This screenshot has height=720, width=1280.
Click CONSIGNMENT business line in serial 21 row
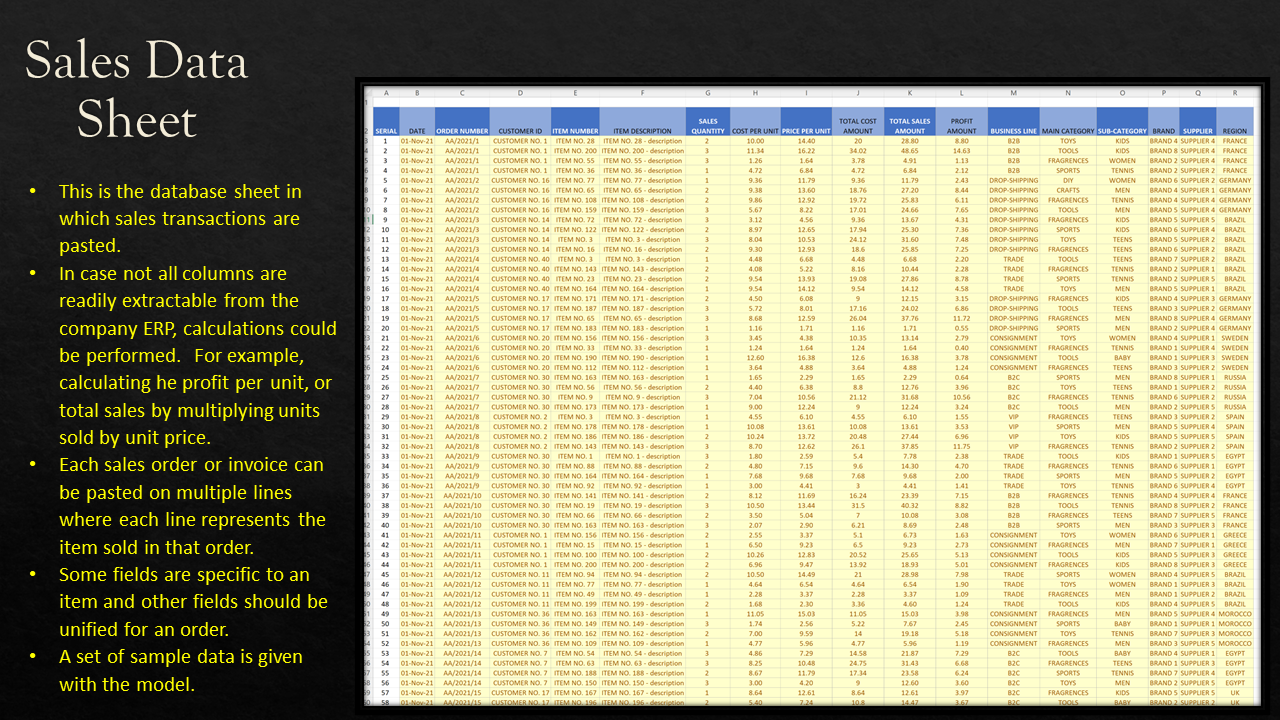(x=1013, y=338)
